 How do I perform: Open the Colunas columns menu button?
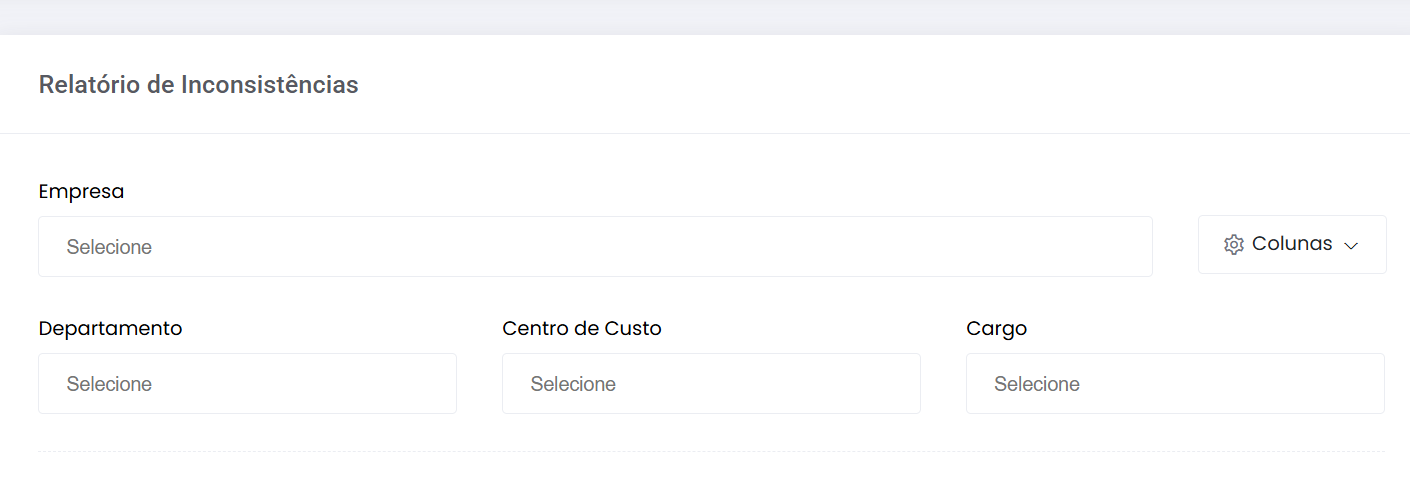coord(1292,244)
